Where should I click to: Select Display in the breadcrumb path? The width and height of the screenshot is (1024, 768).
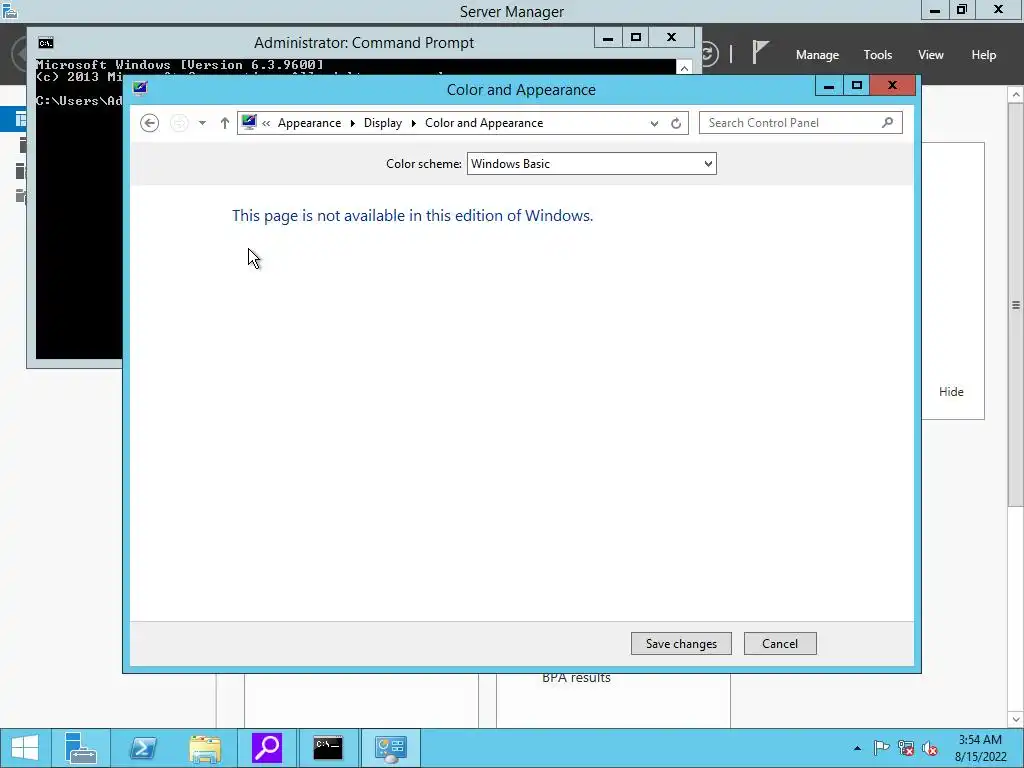pos(383,123)
